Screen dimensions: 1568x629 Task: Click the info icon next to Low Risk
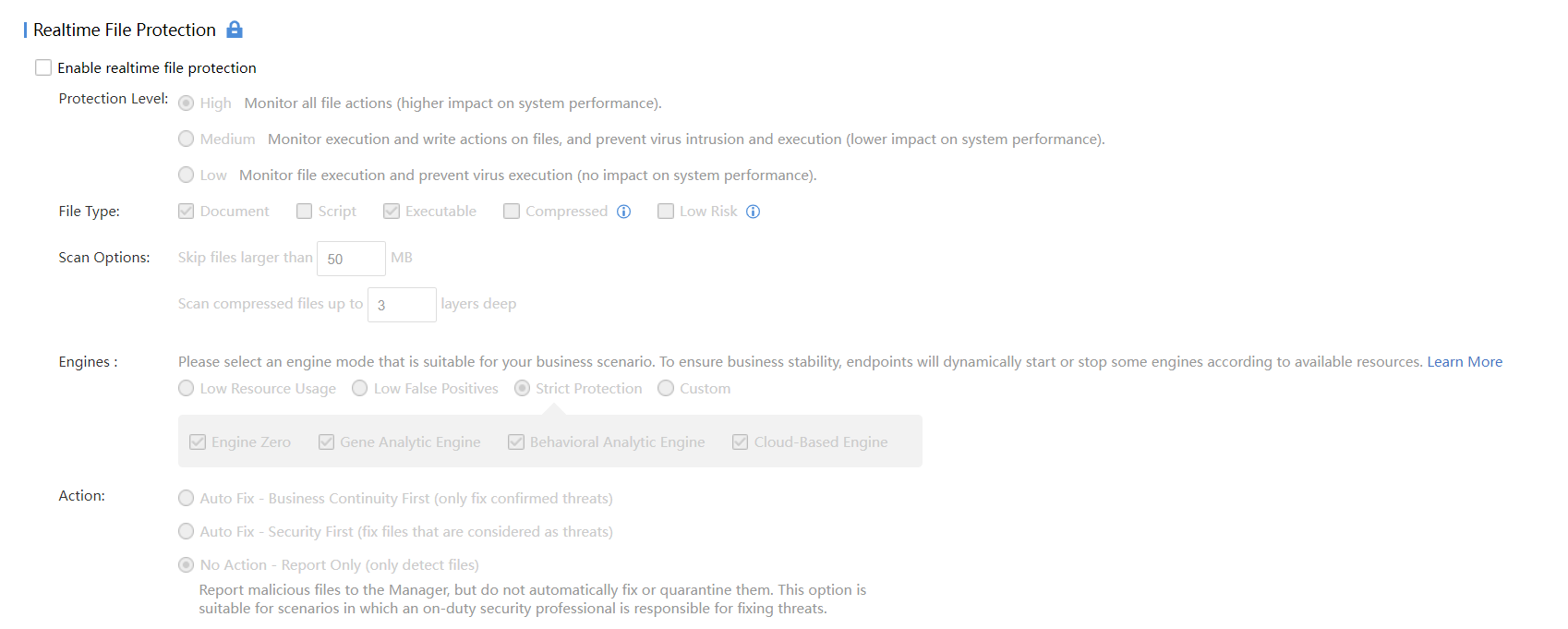[754, 212]
